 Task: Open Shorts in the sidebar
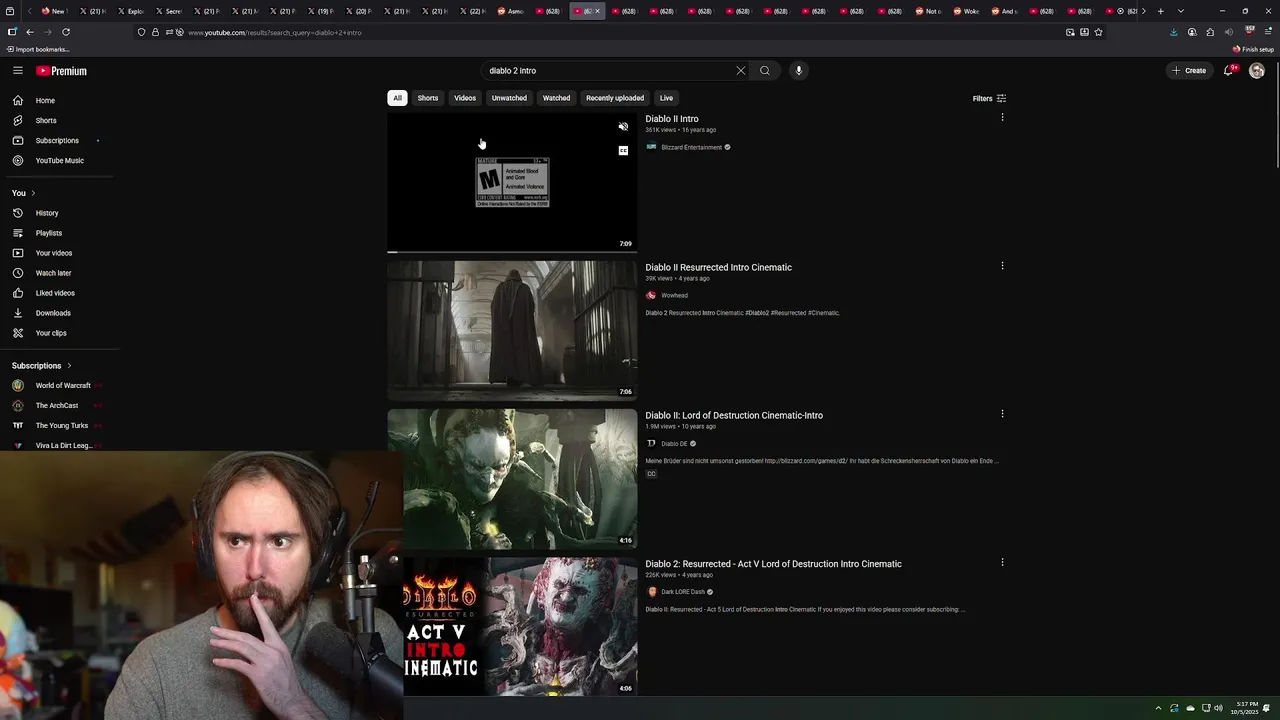point(46,120)
